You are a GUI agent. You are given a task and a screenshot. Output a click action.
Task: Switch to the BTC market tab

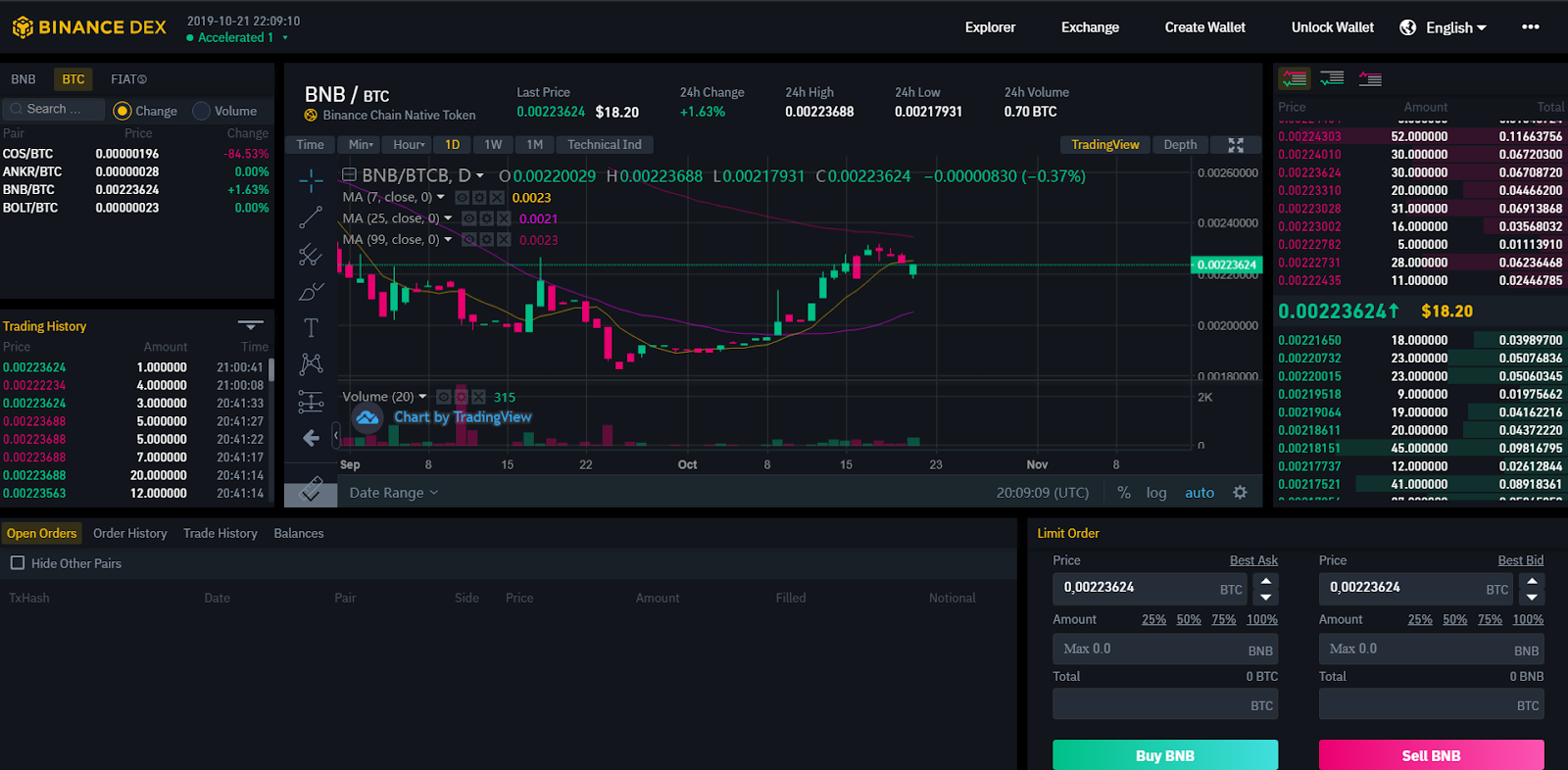point(73,79)
